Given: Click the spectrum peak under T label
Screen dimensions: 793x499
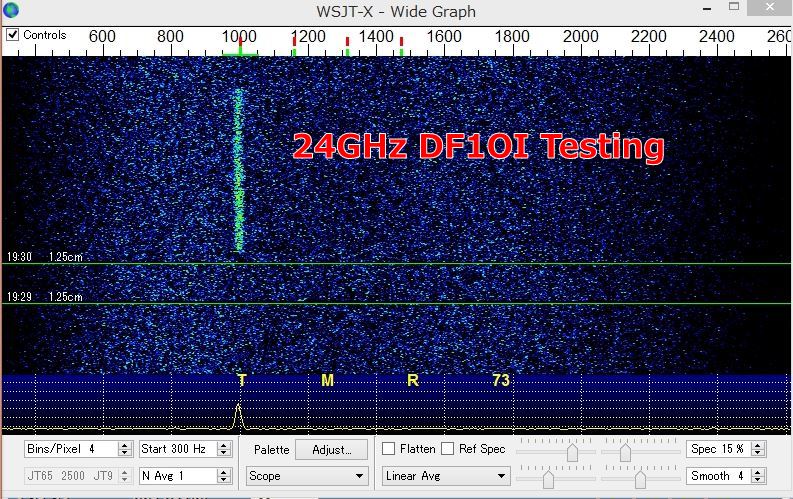Looking at the screenshot, I should click(x=239, y=416).
